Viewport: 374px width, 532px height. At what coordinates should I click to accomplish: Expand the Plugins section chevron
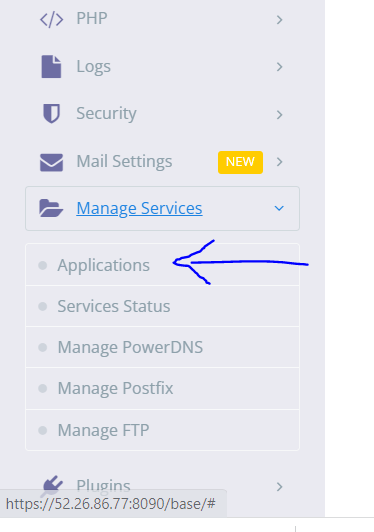point(279,487)
